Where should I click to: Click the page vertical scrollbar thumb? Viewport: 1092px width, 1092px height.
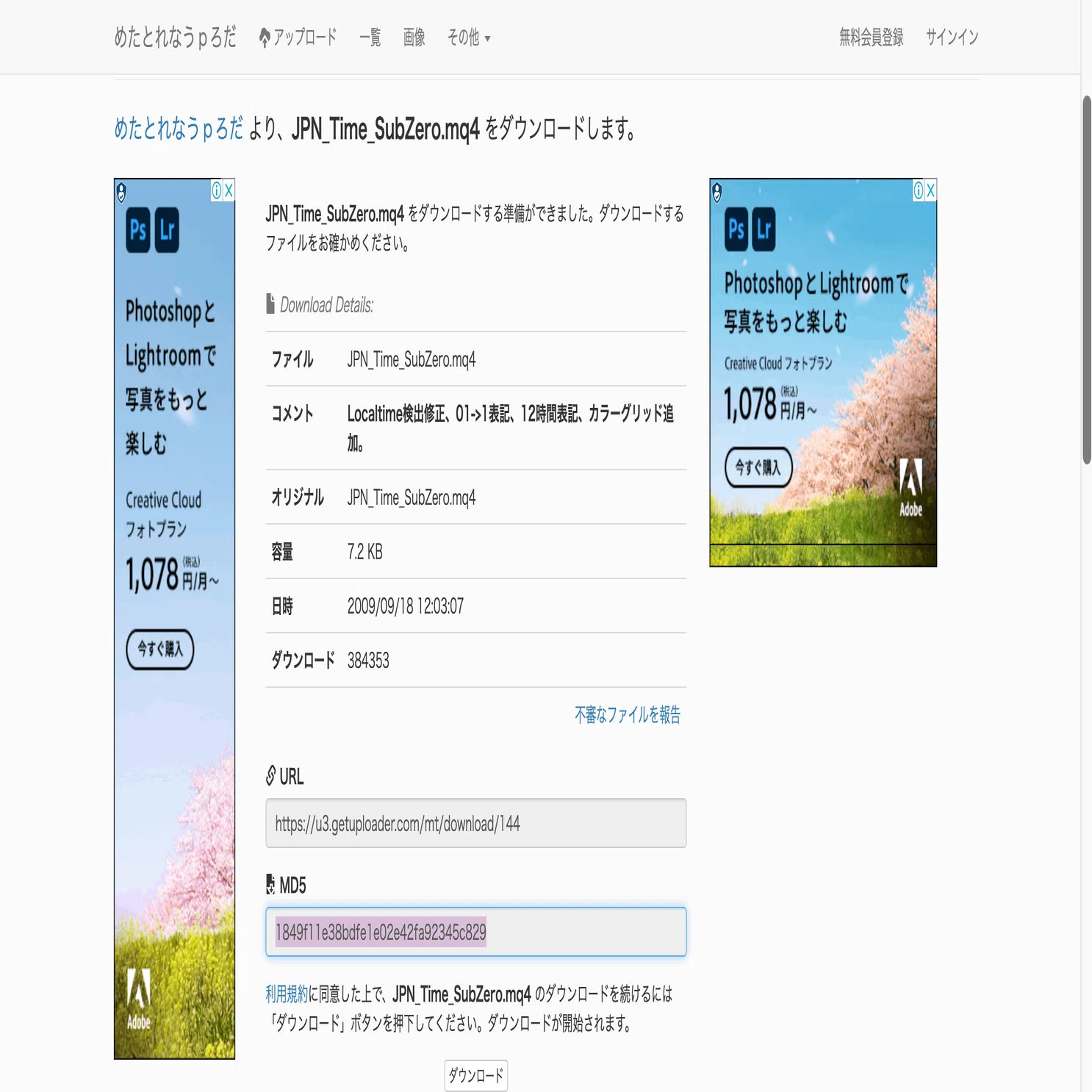pyautogui.click(x=1087, y=280)
